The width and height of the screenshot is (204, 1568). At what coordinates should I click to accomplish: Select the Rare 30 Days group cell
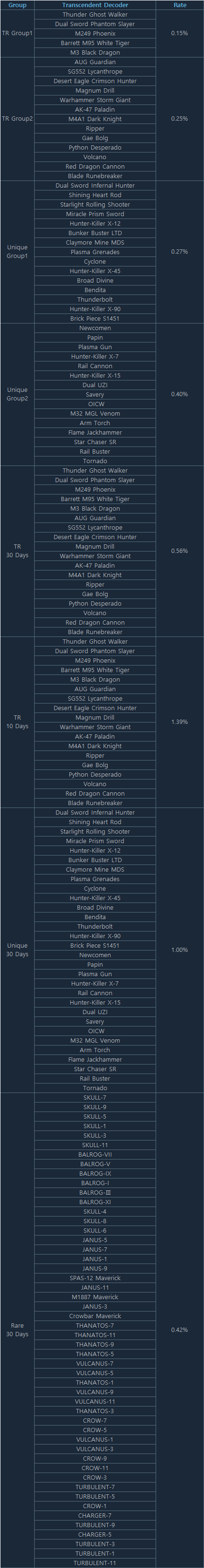[17, 1330]
